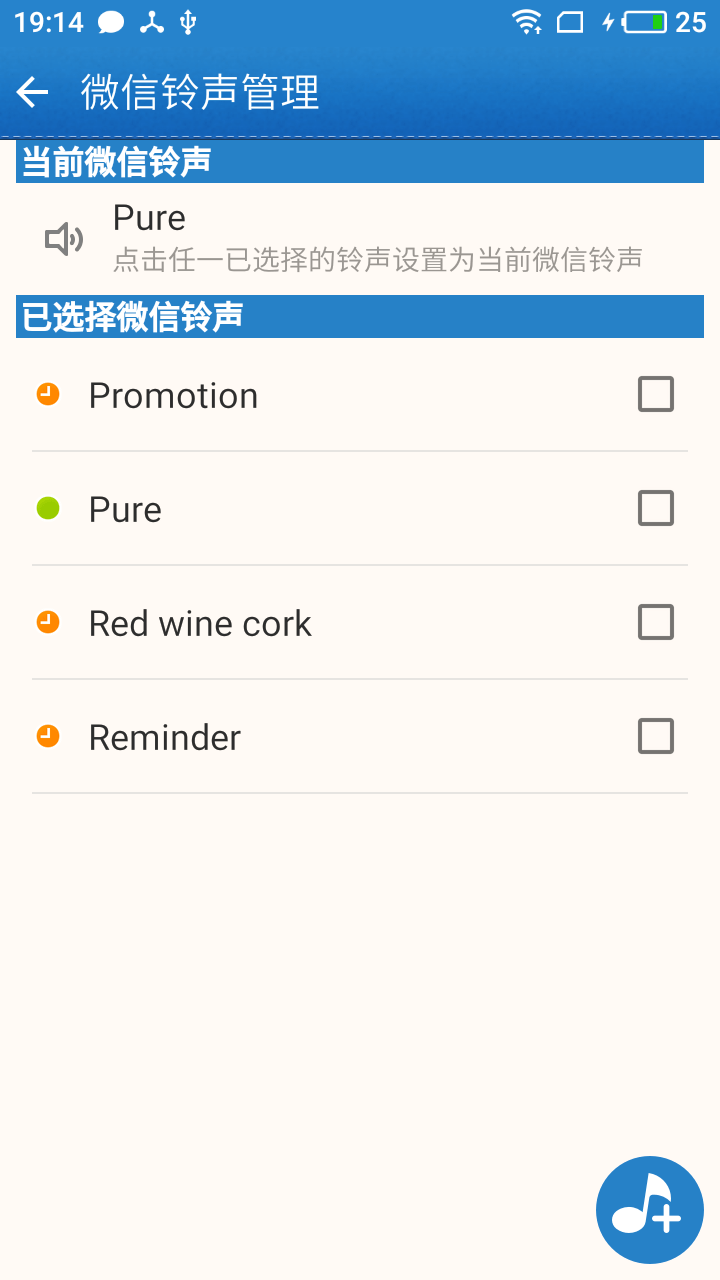Viewport: 720px width, 1280px height.
Task: Tap the 微信铃声管理 title
Action: [x=200, y=93]
